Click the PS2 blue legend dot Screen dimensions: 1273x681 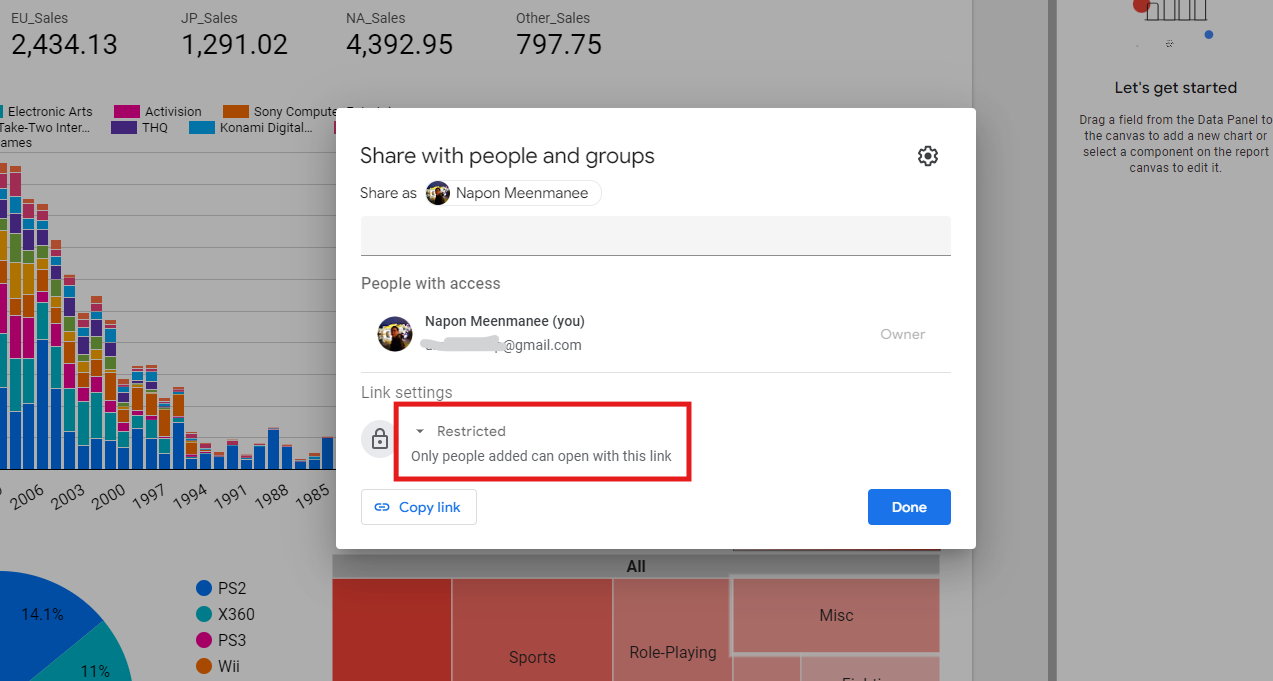(x=204, y=588)
